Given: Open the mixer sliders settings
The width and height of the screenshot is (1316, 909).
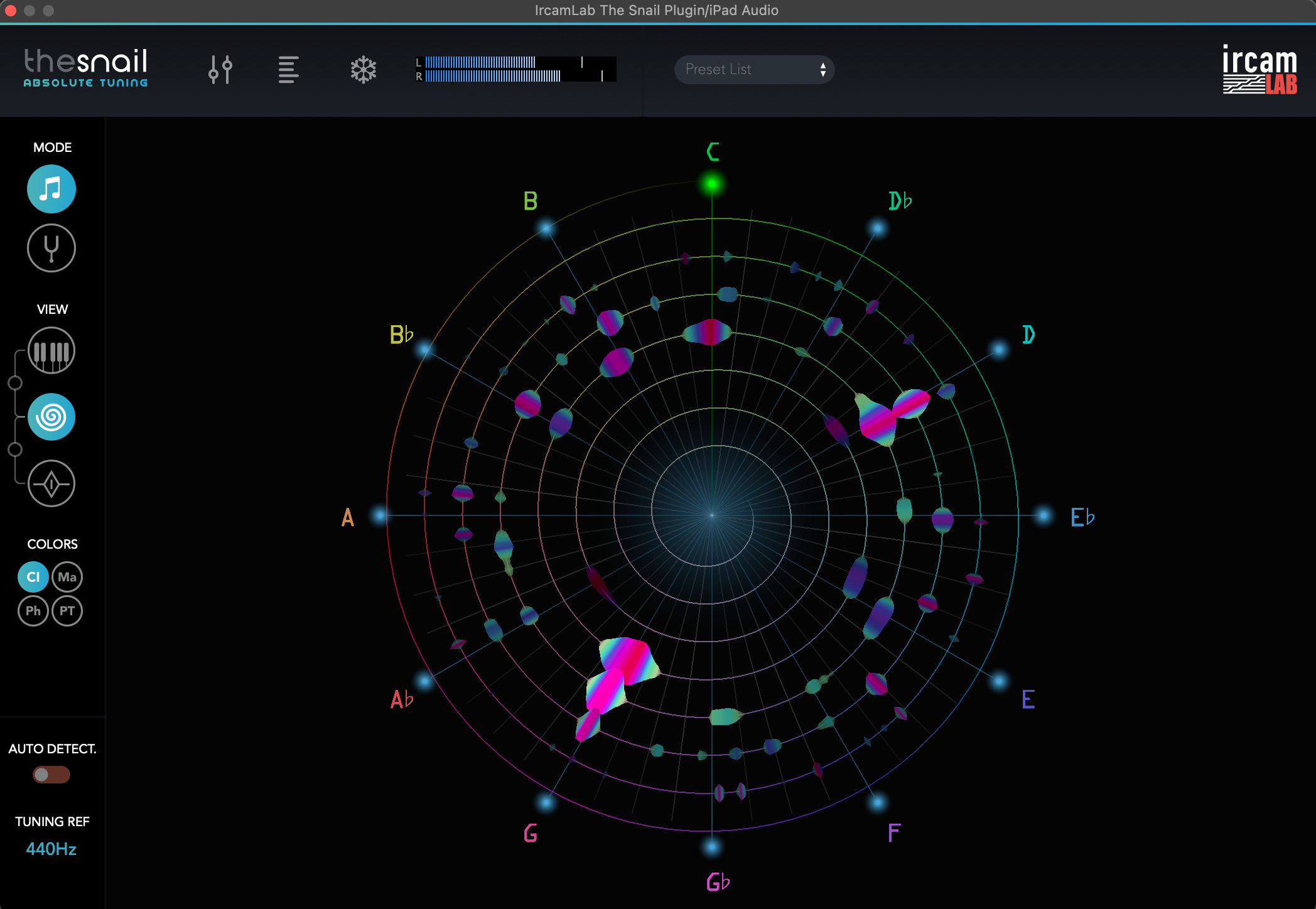Looking at the screenshot, I should [220, 69].
